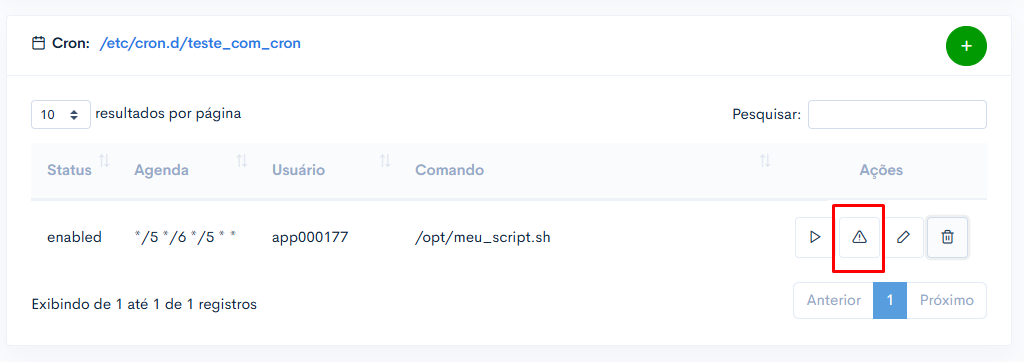This screenshot has width=1024, height=362.
Task: Click the Comando column header
Action: 449,171
